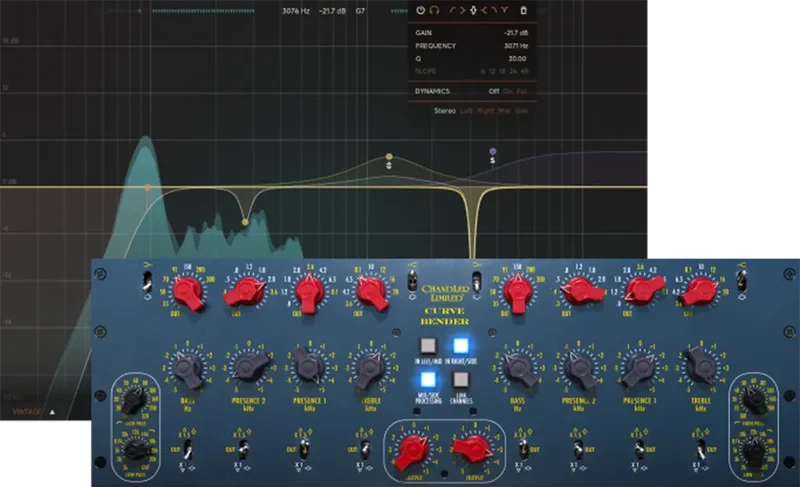Set Dynamics to Off
The image size is (800, 487).
coord(494,91)
